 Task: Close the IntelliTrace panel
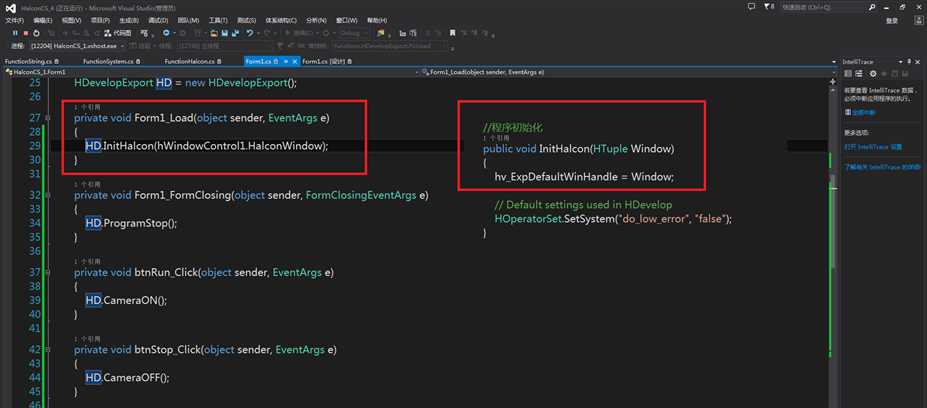click(918, 62)
